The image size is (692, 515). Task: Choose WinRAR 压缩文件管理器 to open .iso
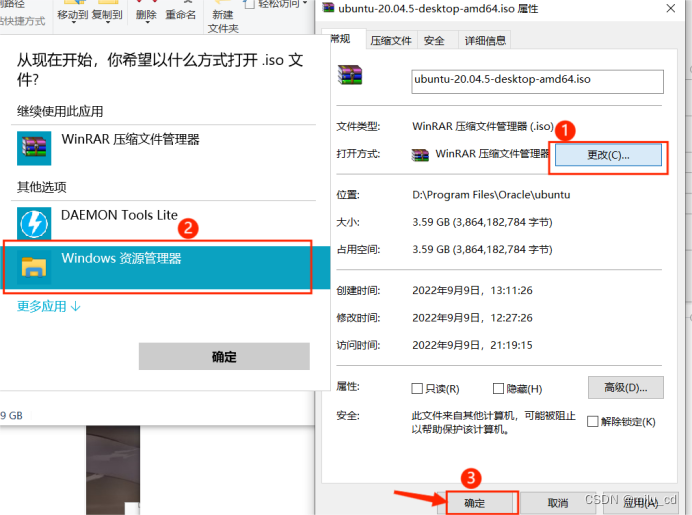click(x=163, y=148)
